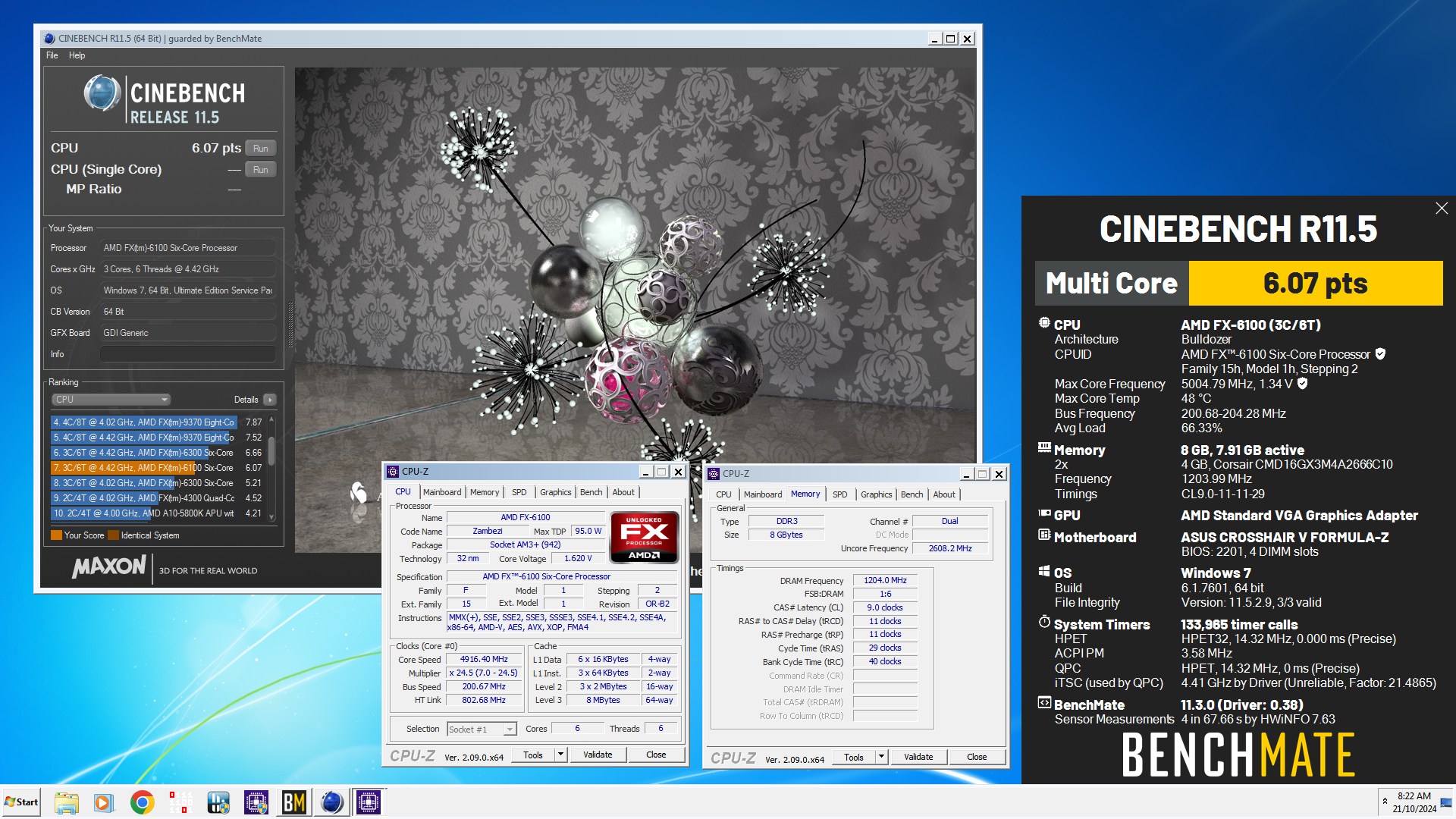Click the MAXON logo in Cinebench
Image resolution: width=1456 pixels, height=819 pixels.
coord(108,566)
